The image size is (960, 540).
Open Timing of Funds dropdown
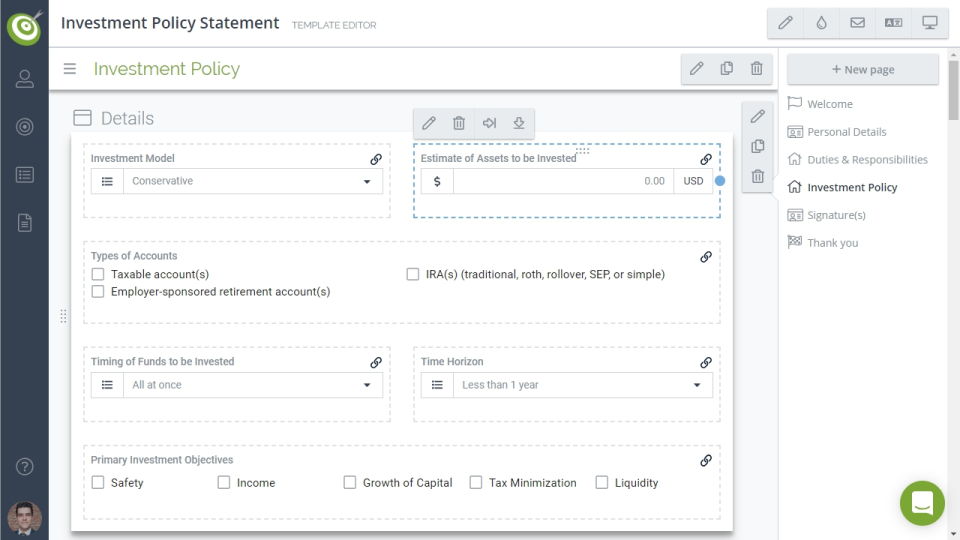tap(252, 385)
